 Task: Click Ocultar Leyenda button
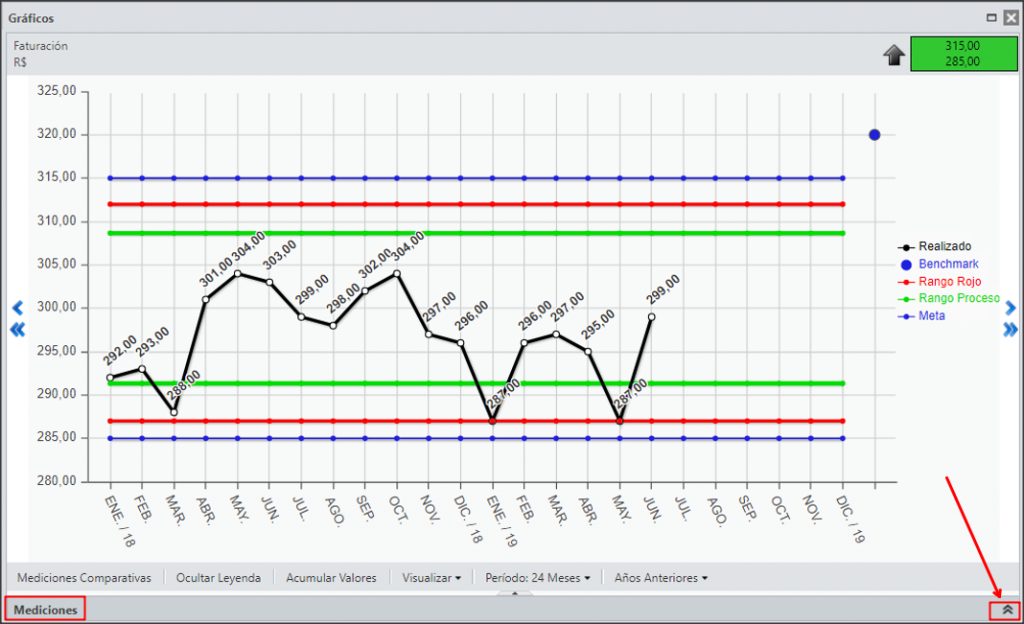[218, 578]
